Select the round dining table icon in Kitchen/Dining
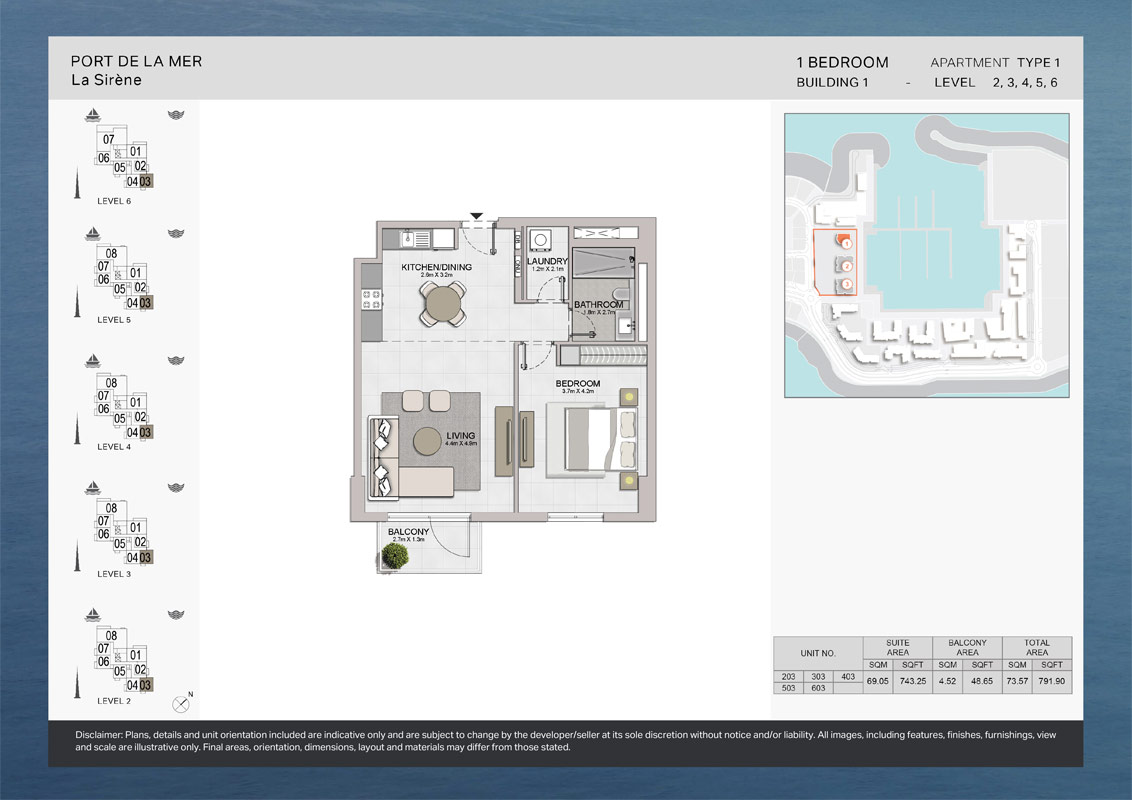 coord(443,305)
